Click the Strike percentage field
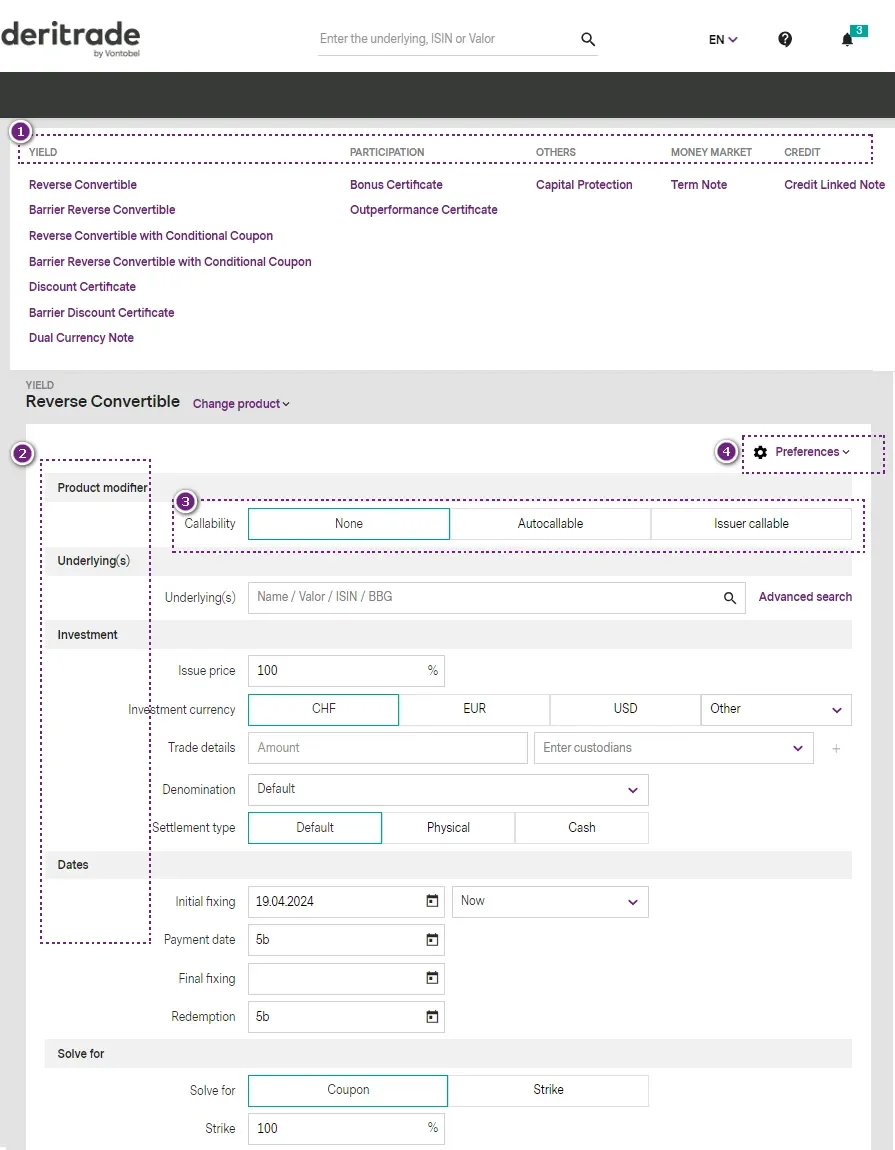Screen dimensions: 895x1150 [x=346, y=1129]
